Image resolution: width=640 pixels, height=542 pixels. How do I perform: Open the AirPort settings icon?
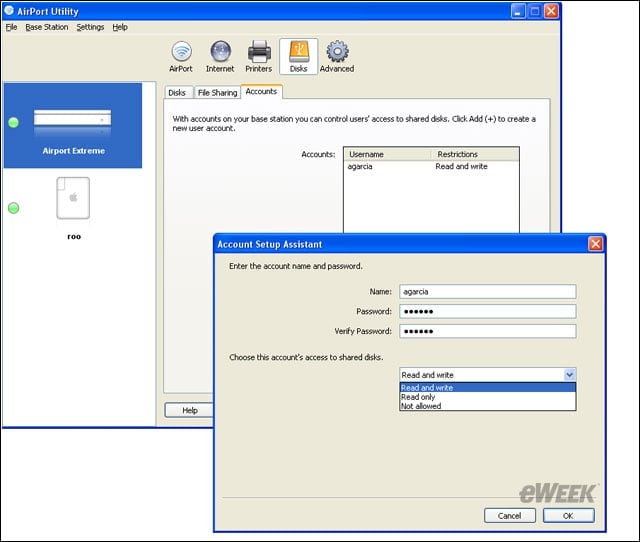(181, 56)
